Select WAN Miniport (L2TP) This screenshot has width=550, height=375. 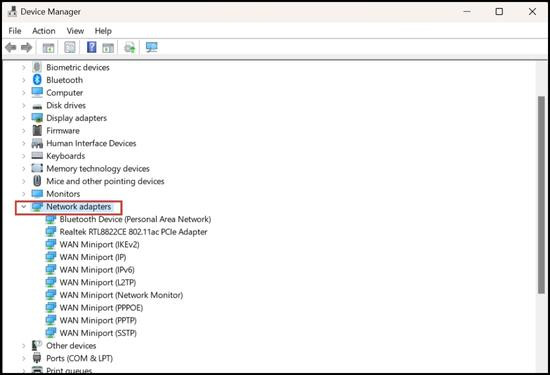coord(98,282)
